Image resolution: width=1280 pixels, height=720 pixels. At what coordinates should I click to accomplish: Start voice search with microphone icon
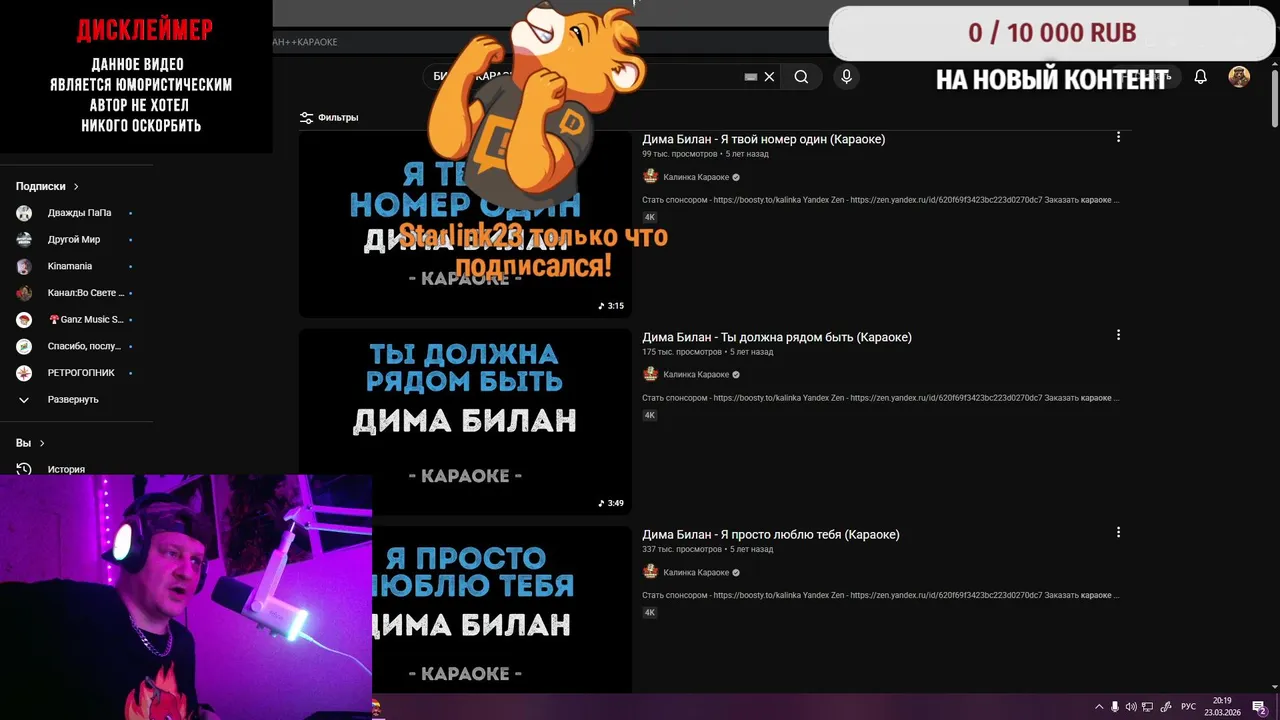point(847,77)
